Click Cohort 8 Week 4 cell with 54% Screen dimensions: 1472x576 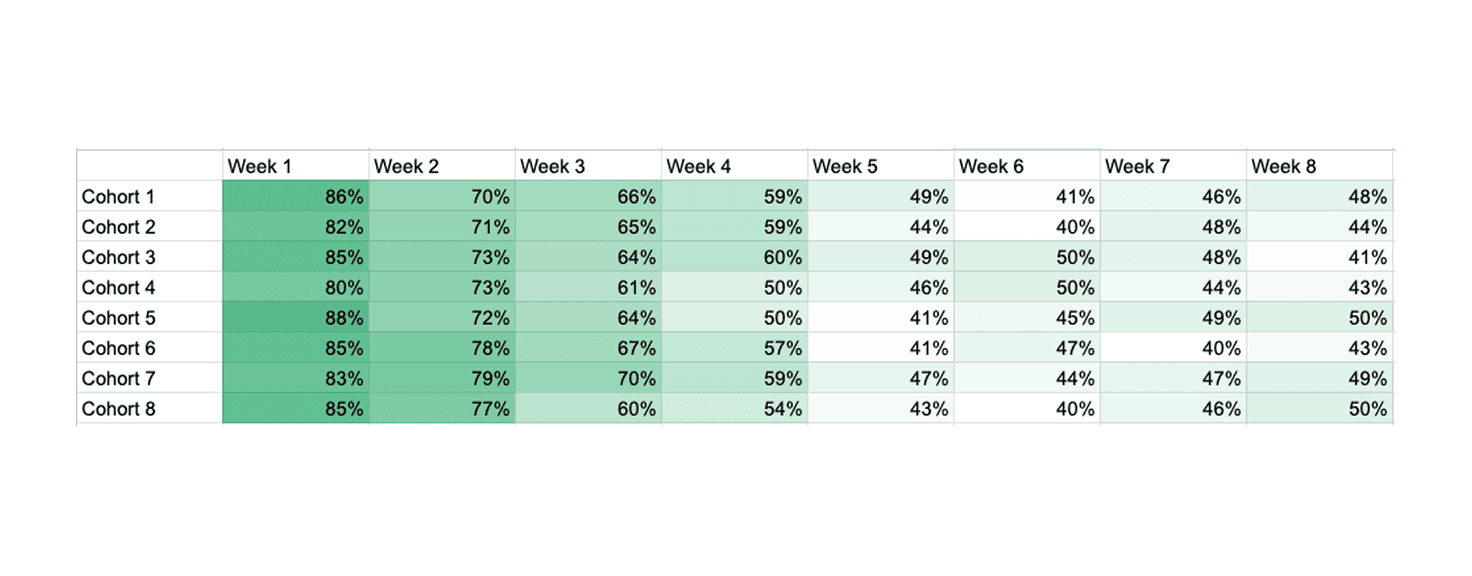(x=734, y=409)
